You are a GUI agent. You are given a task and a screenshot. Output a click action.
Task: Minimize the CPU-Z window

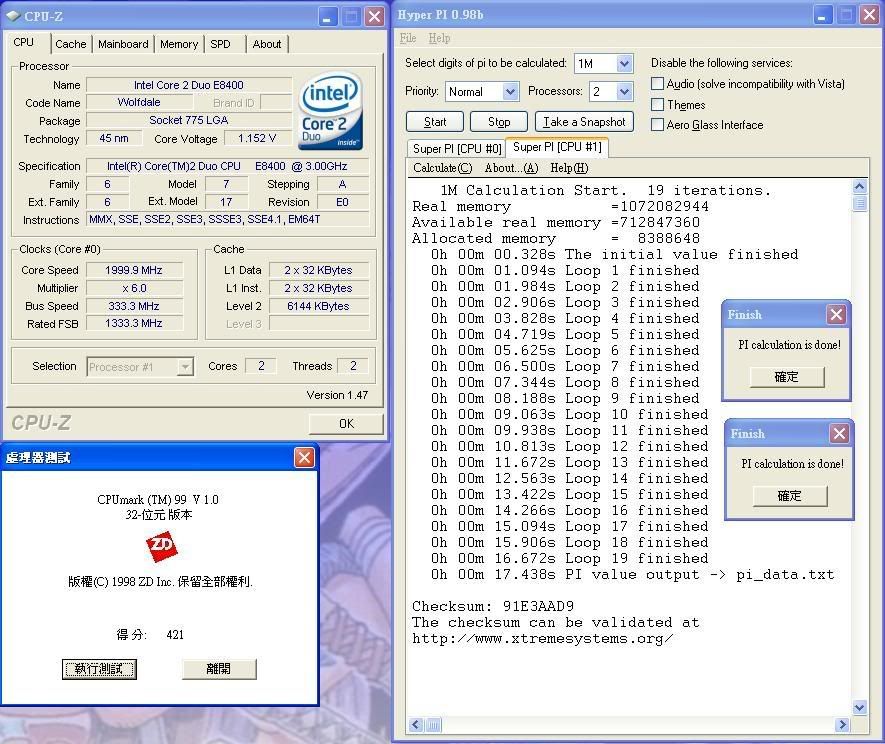click(x=328, y=16)
